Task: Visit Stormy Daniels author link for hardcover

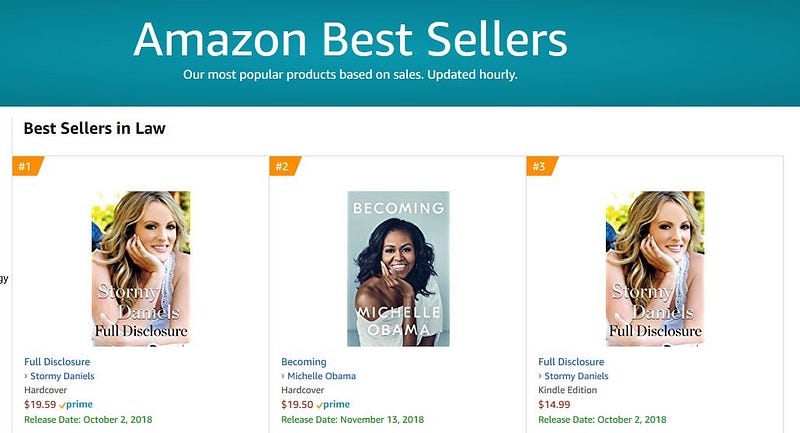Action: (62, 376)
